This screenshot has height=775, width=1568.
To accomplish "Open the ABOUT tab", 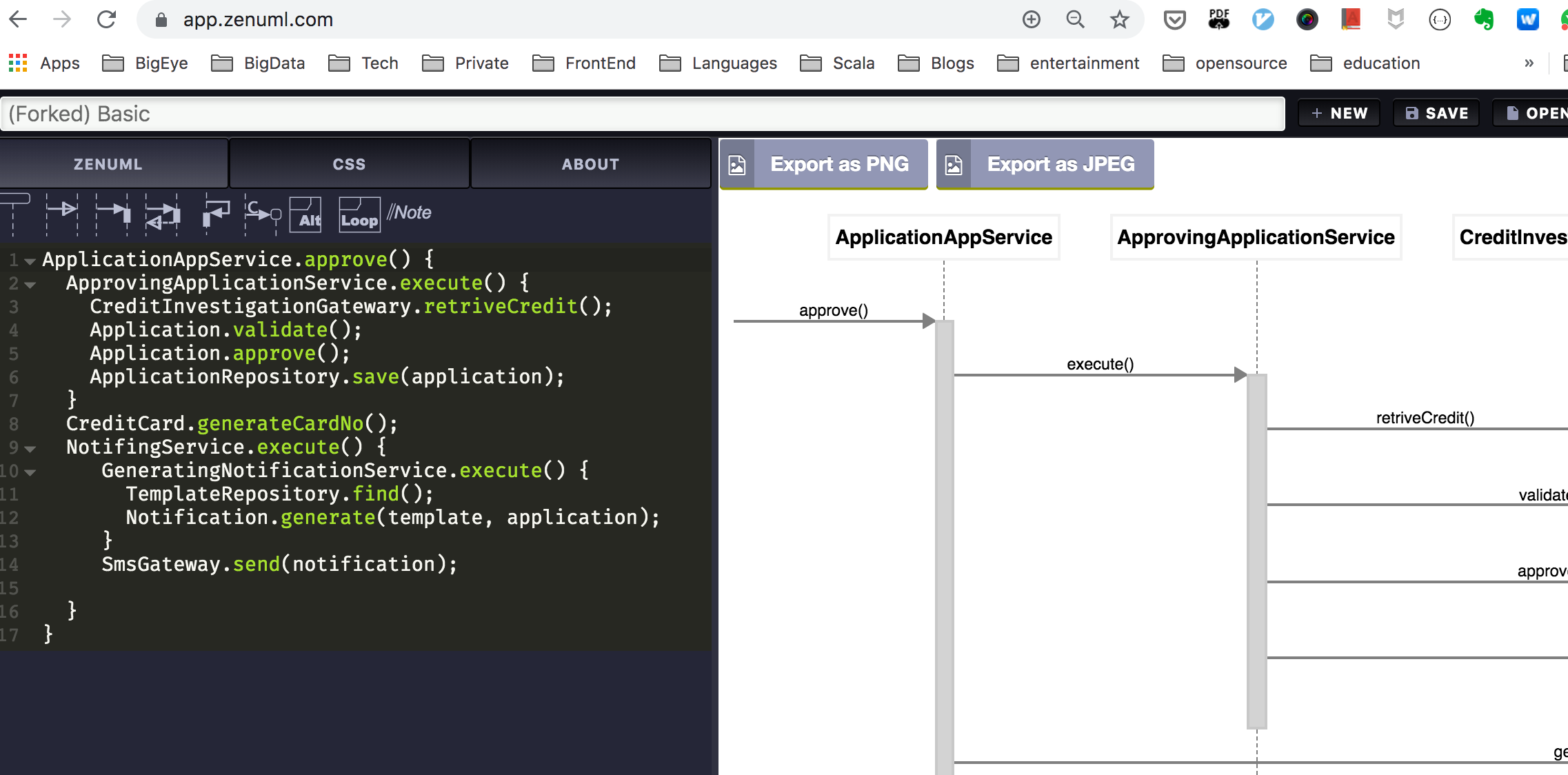I will click(x=590, y=164).
